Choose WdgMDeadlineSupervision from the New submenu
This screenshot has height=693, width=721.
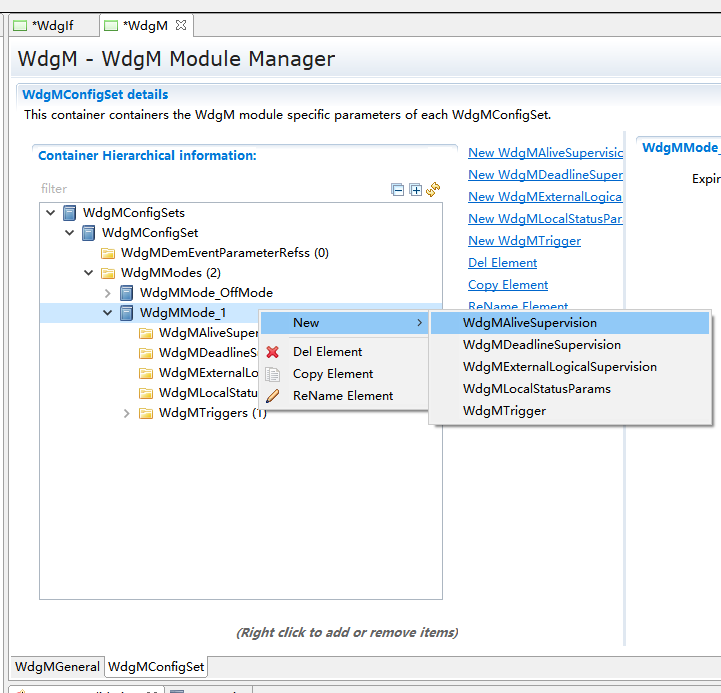point(541,345)
